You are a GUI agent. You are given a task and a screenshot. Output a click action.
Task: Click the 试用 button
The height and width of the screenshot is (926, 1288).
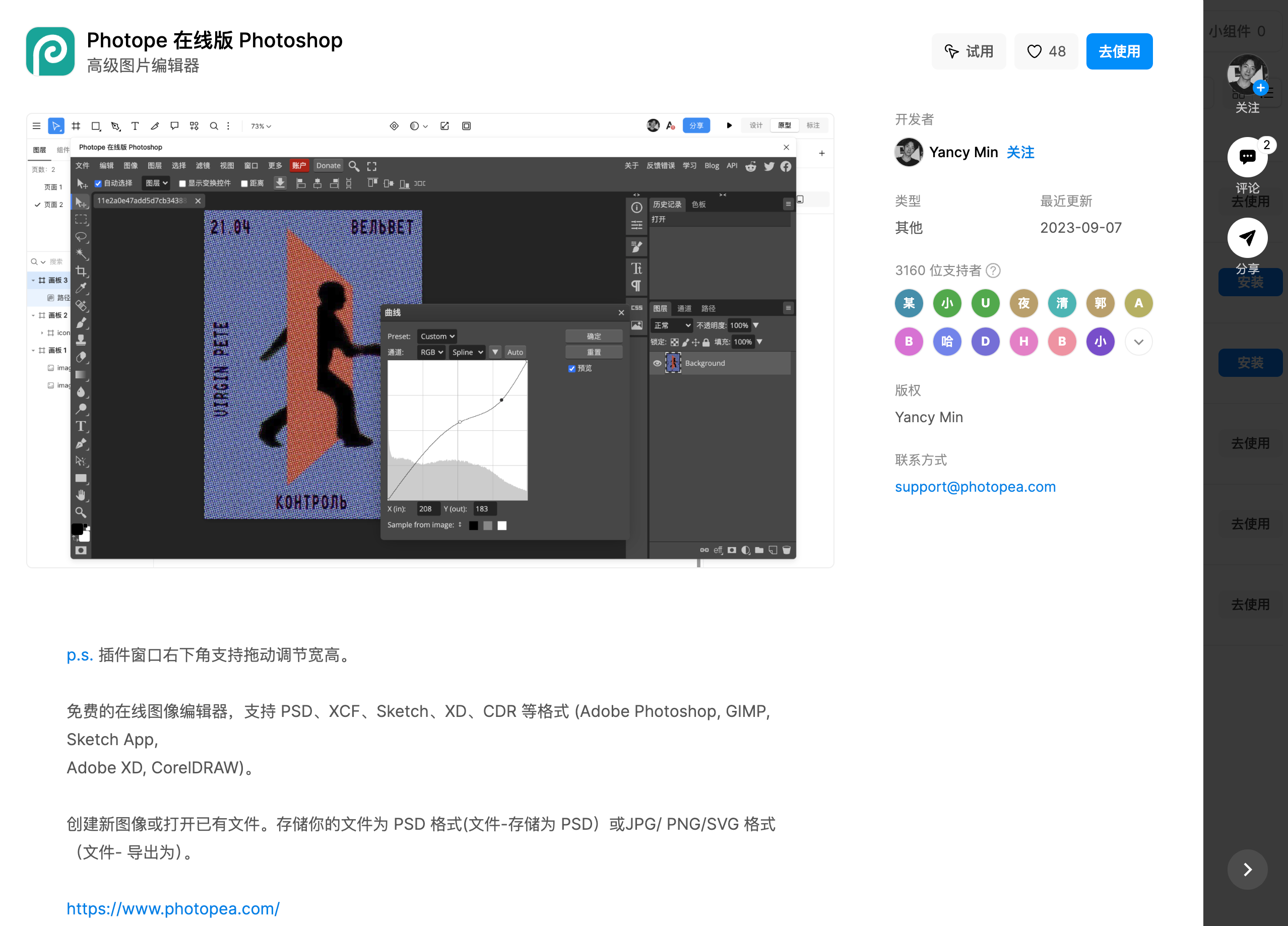click(969, 51)
